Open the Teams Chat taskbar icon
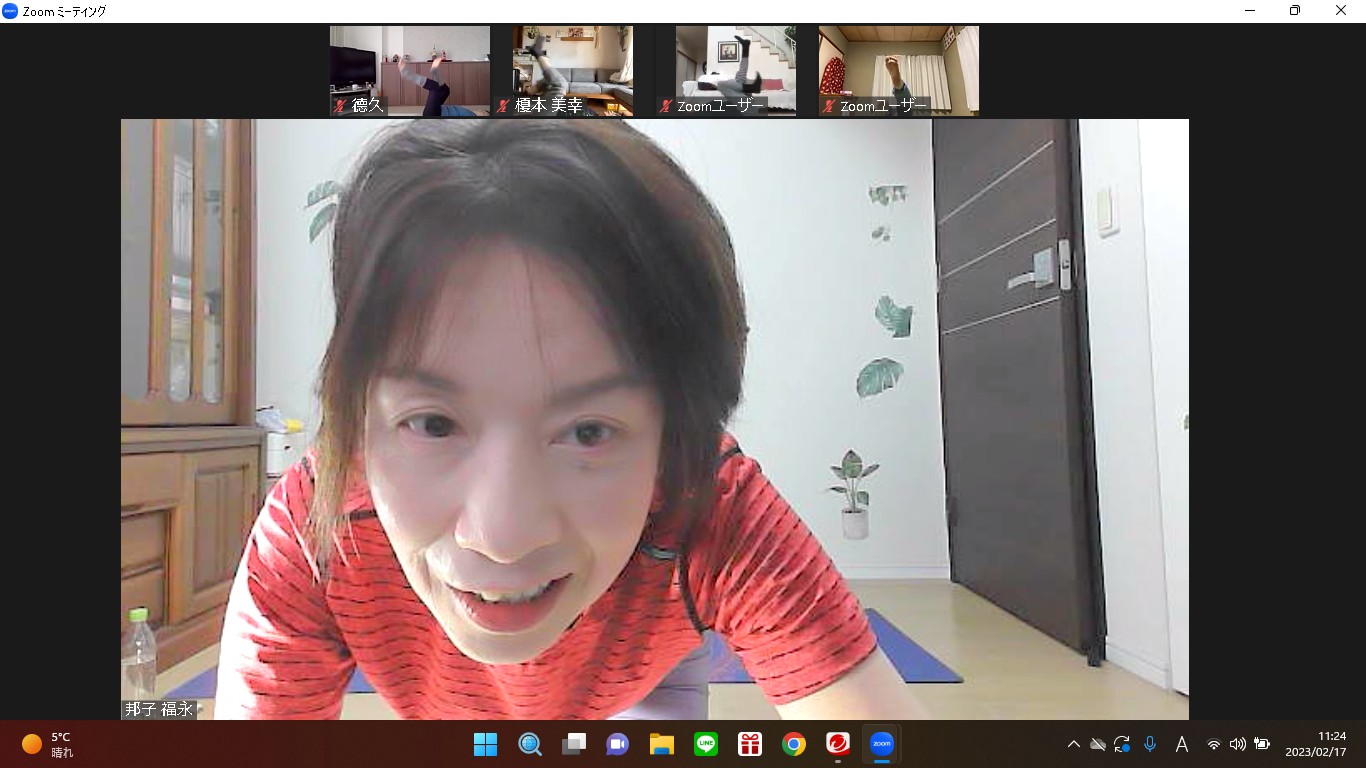1366x768 pixels. pyautogui.click(x=617, y=744)
